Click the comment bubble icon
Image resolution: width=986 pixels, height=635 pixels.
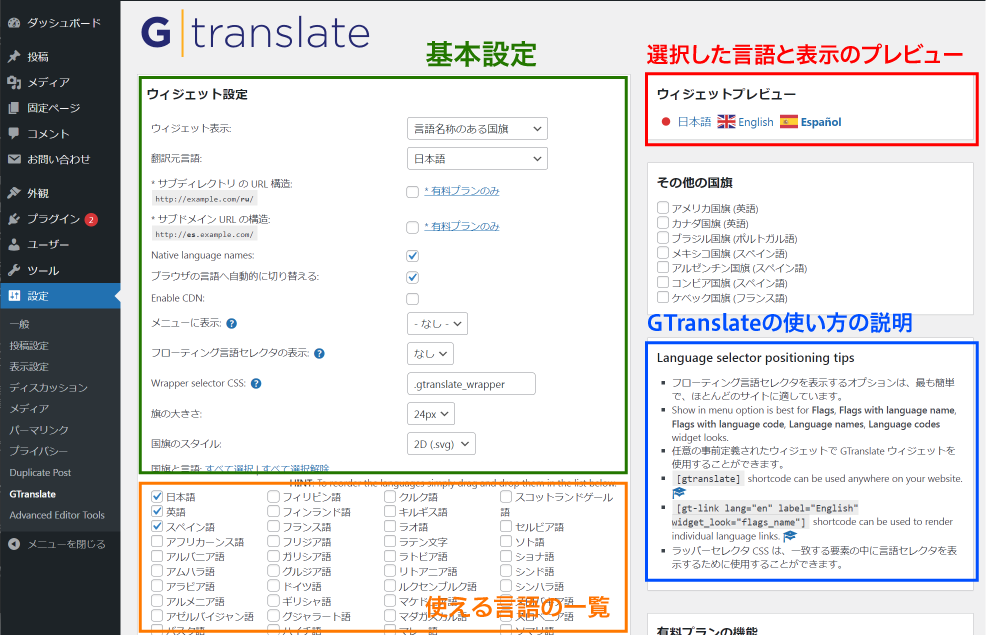[x=14, y=133]
